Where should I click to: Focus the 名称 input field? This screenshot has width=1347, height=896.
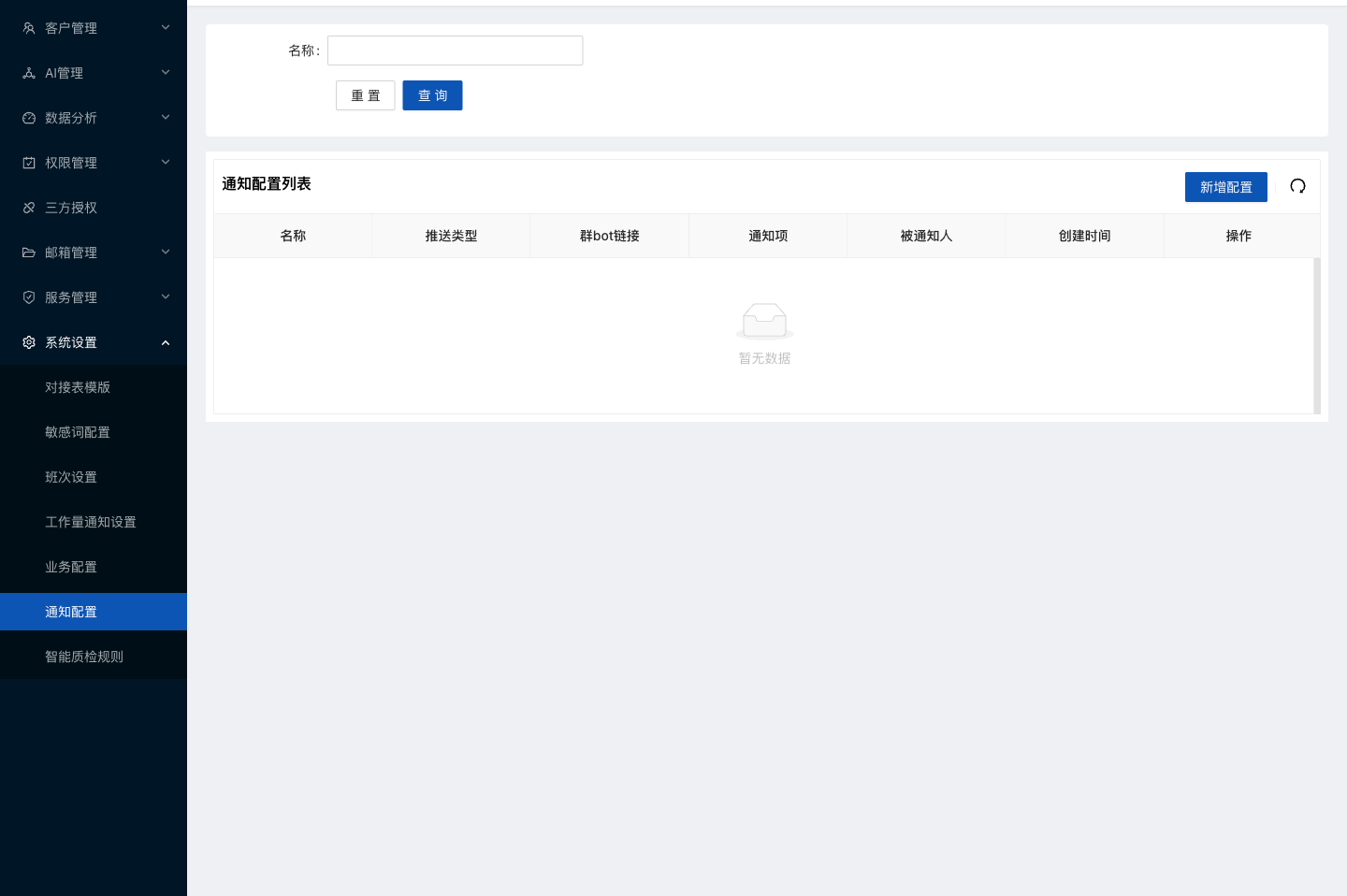[x=456, y=51]
